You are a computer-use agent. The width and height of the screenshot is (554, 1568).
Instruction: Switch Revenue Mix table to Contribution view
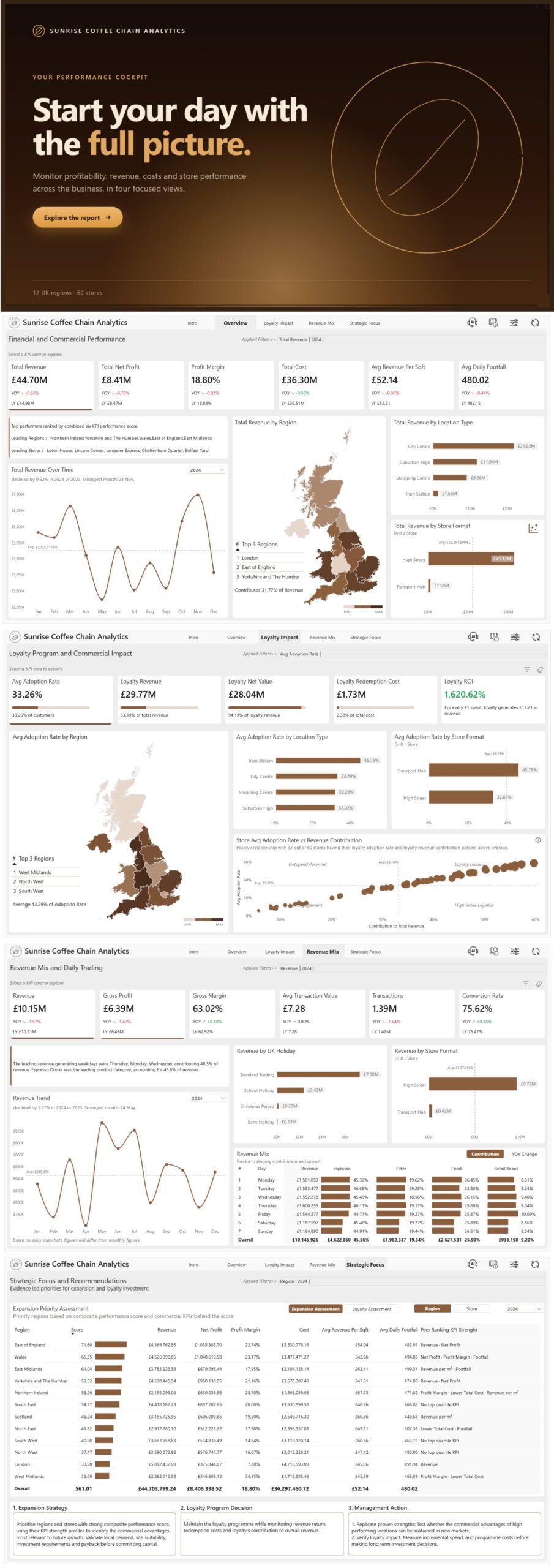pos(485,1154)
